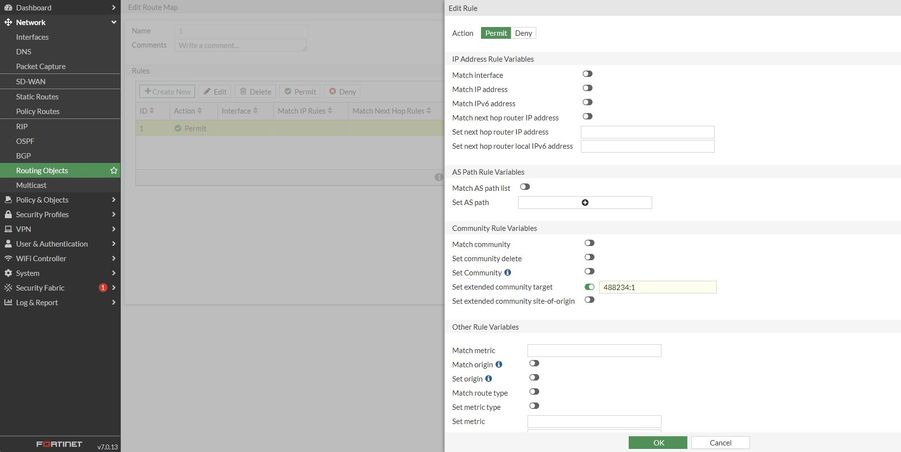Expand Log & Report chevron

(x=114, y=303)
